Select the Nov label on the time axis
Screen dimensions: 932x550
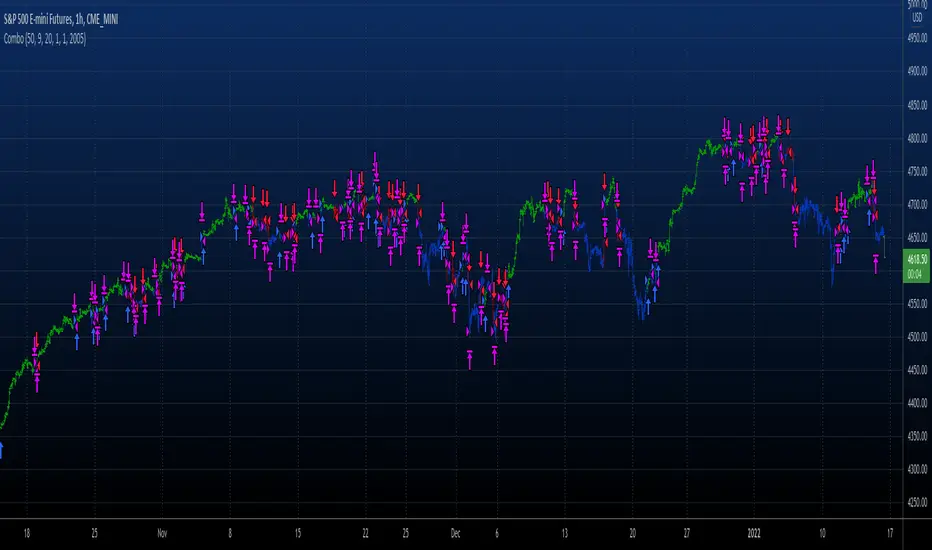pos(162,533)
